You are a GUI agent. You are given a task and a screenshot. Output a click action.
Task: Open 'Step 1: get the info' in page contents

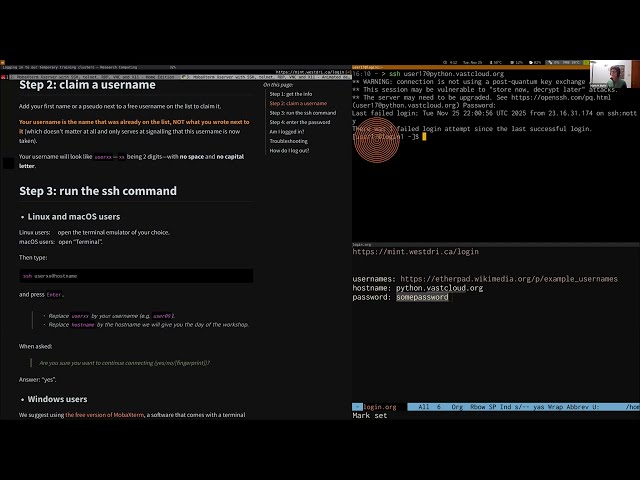pyautogui.click(x=291, y=94)
